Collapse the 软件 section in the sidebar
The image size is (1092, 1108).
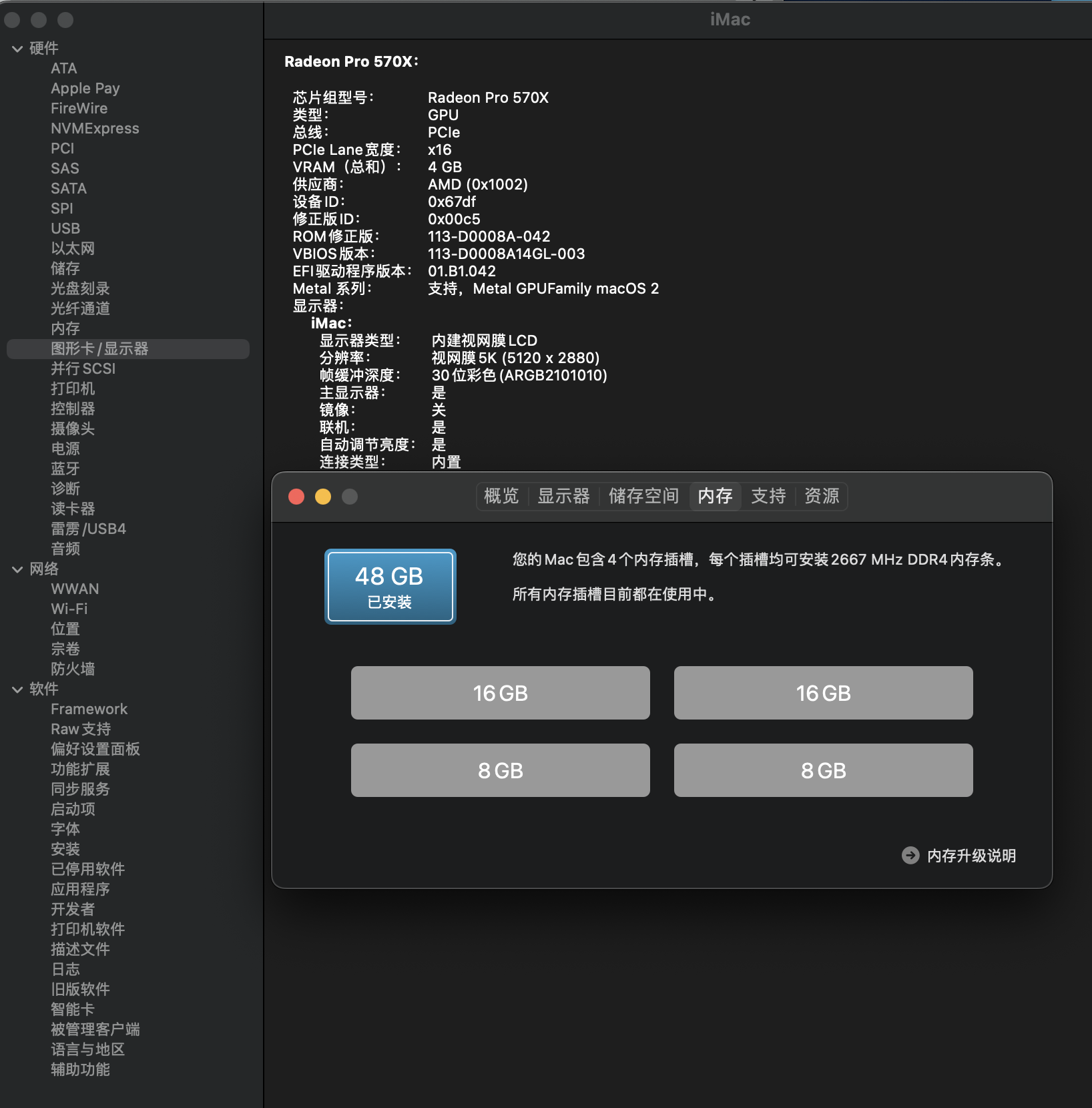[17, 689]
